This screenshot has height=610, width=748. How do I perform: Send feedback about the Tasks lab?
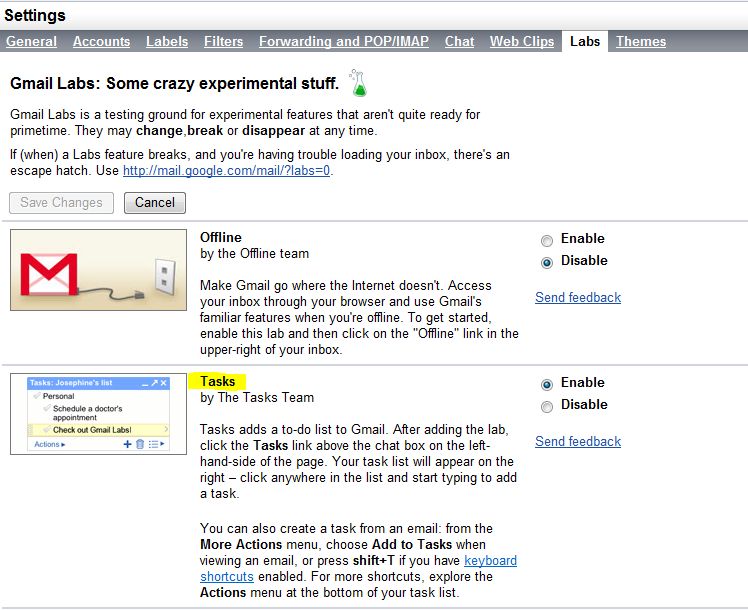[x=578, y=442]
